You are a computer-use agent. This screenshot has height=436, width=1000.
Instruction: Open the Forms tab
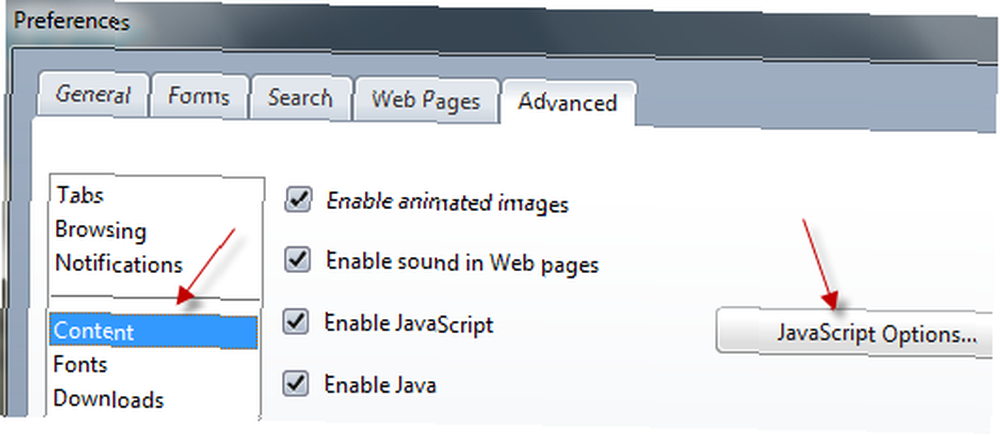click(199, 97)
